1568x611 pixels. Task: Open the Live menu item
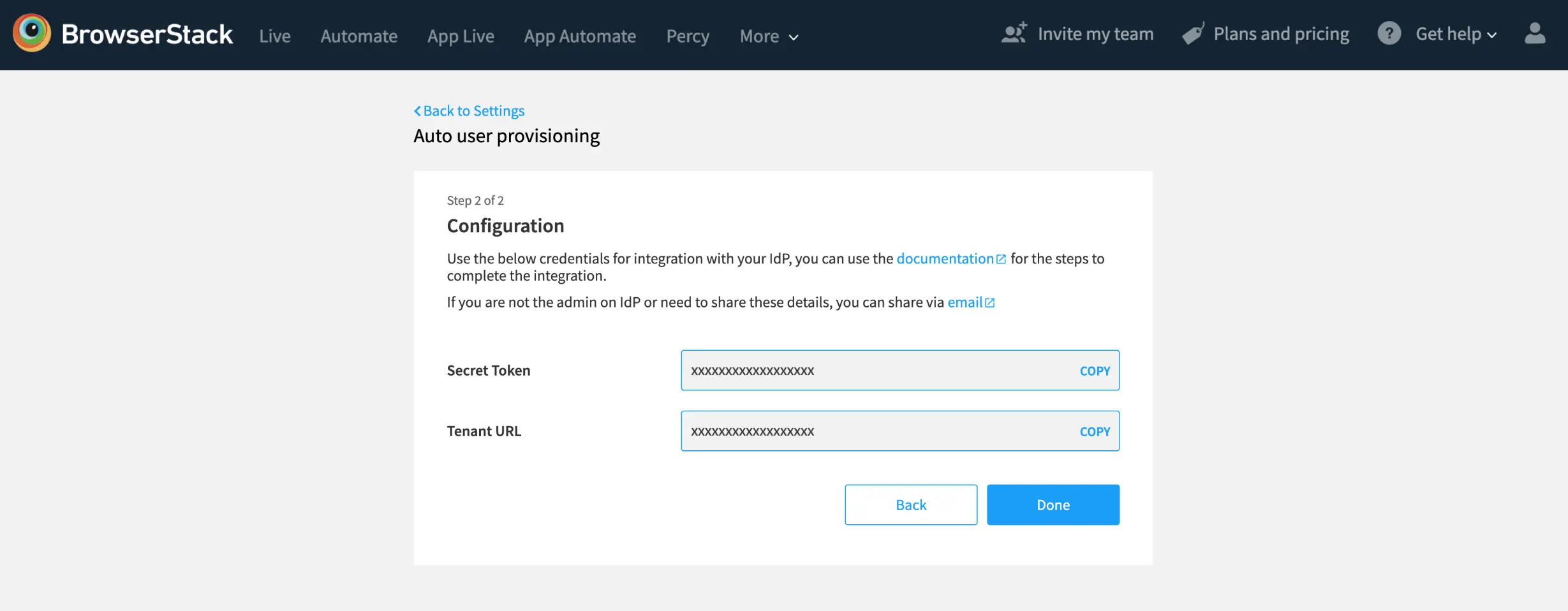(x=275, y=36)
